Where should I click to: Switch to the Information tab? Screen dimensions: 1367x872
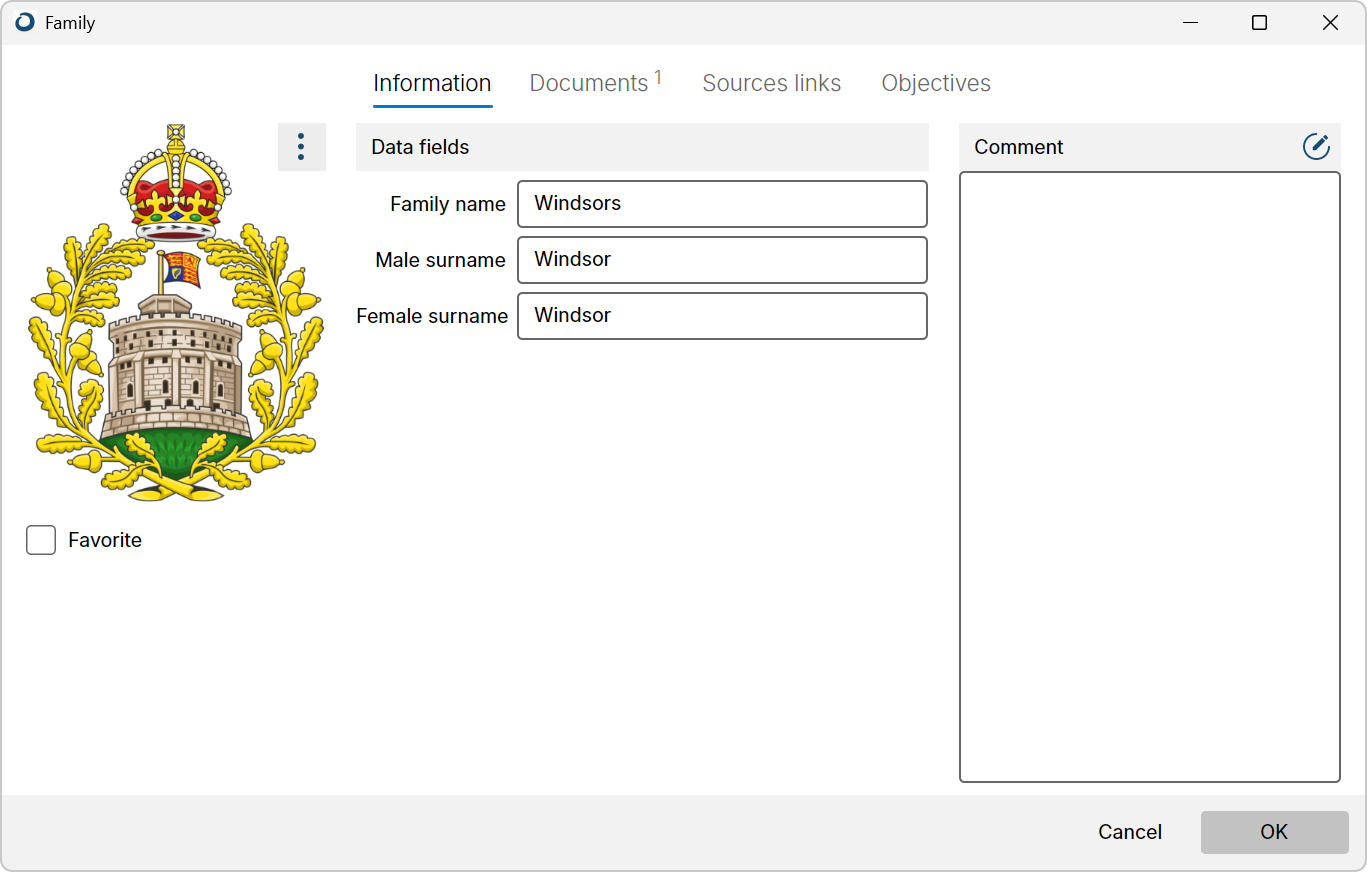tap(432, 83)
